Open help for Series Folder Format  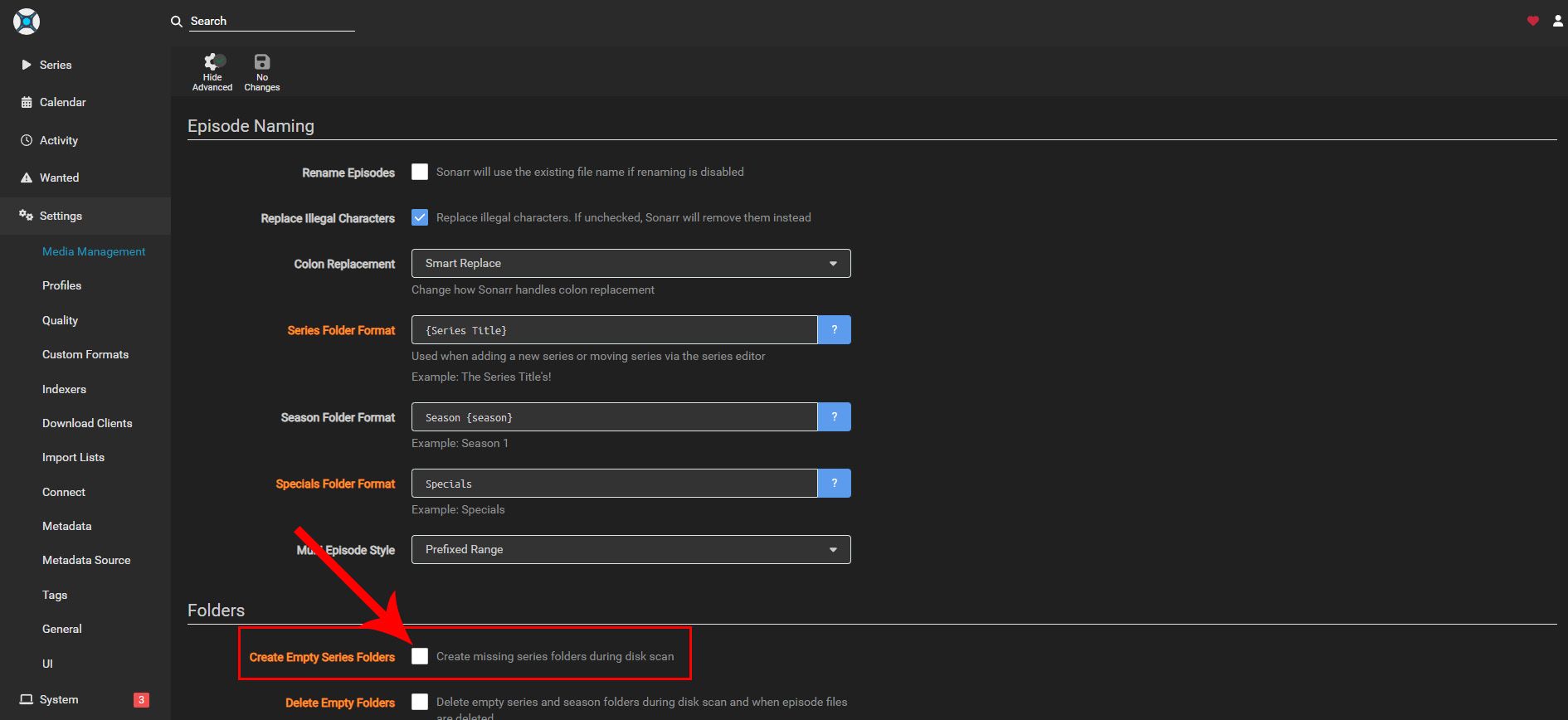[834, 330]
